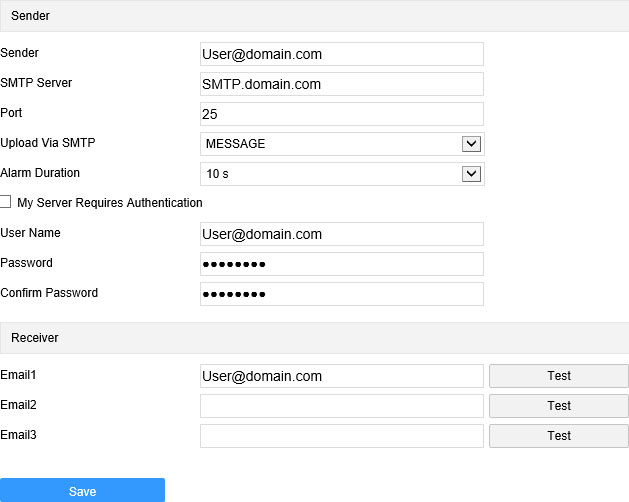Click the Sender email input field
The width and height of the screenshot is (629, 502).
coord(342,54)
